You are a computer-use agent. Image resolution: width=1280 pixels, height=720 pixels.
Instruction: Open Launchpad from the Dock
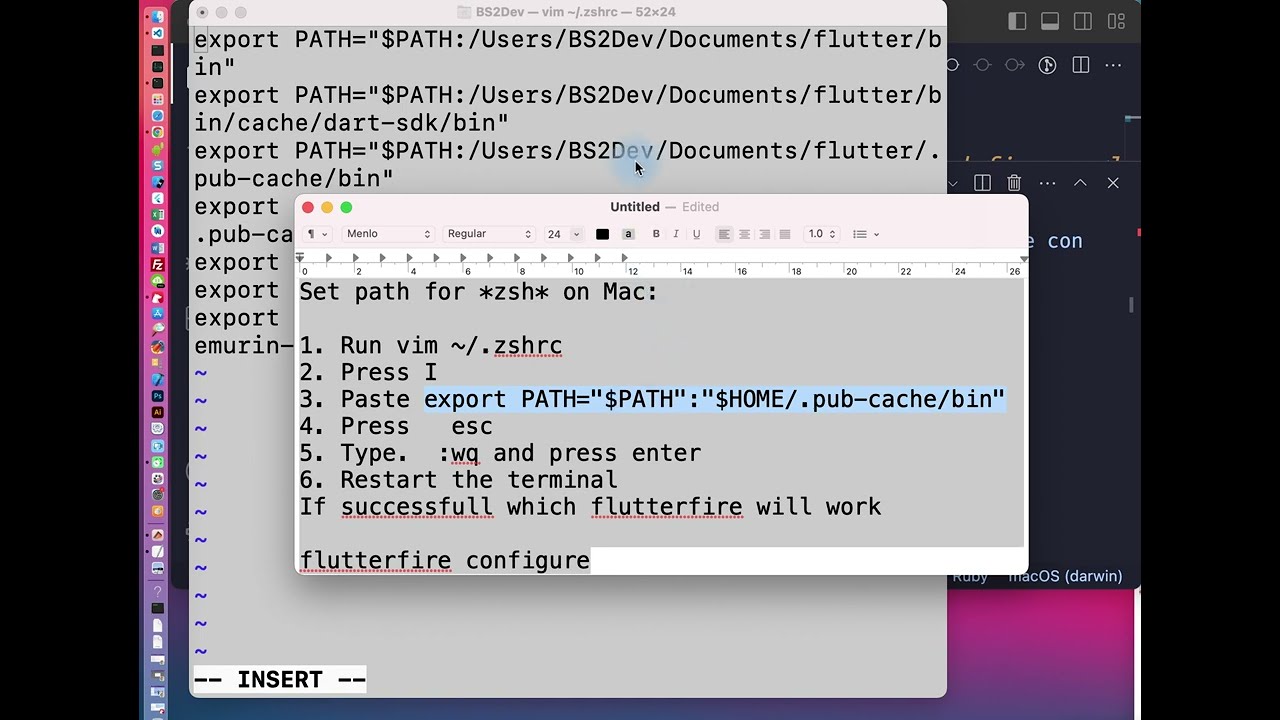(x=157, y=100)
